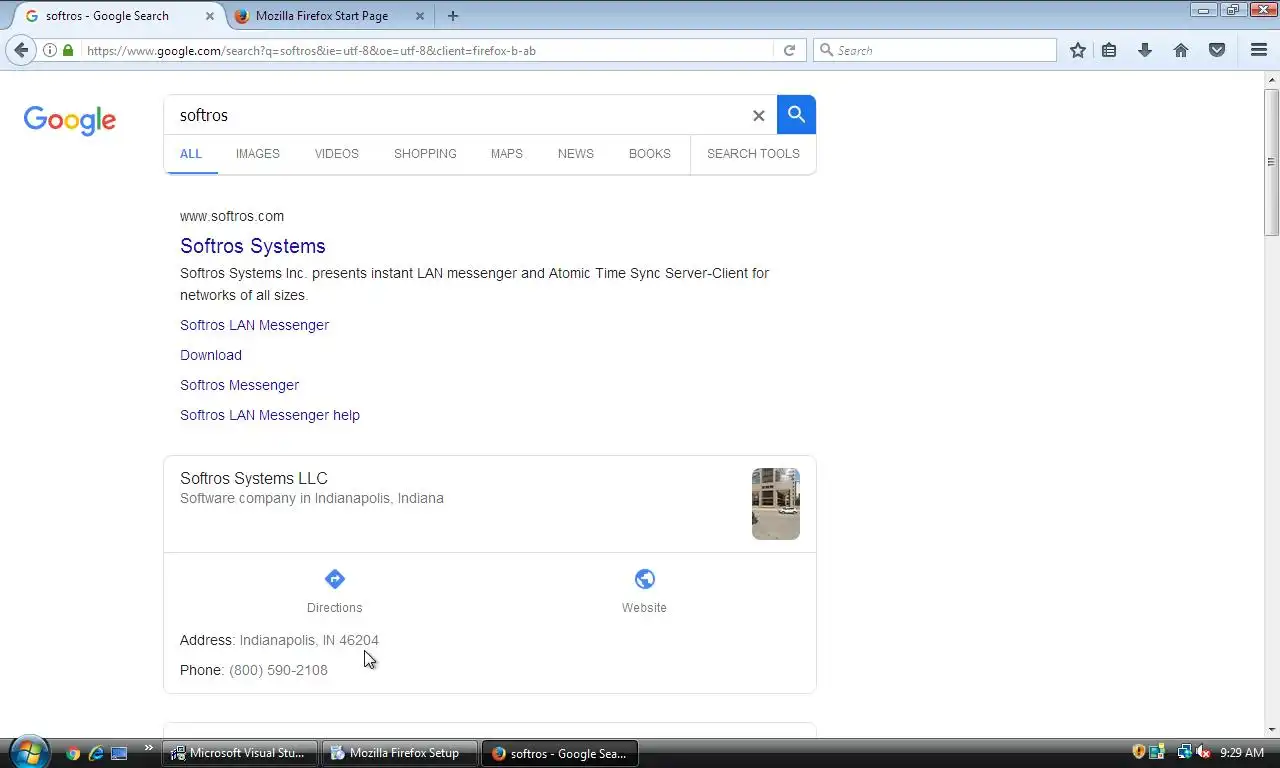Close the softros - Google Search tab
Screen dimensions: 1280x768
click(210, 16)
